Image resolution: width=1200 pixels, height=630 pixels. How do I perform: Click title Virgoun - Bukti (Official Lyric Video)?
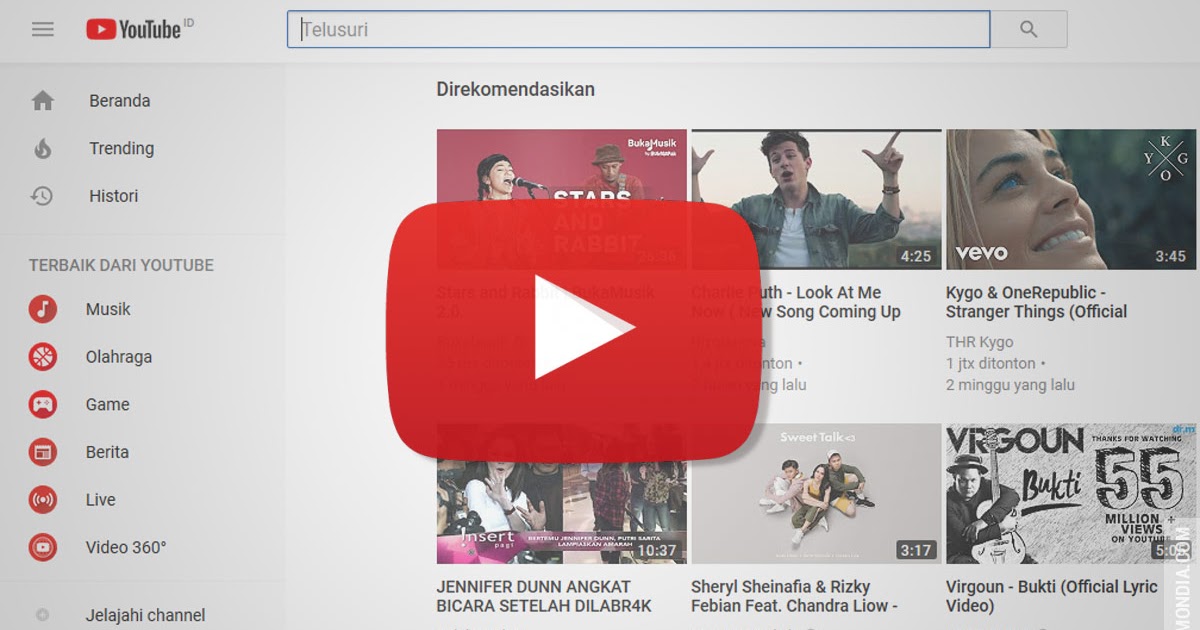[1052, 596]
